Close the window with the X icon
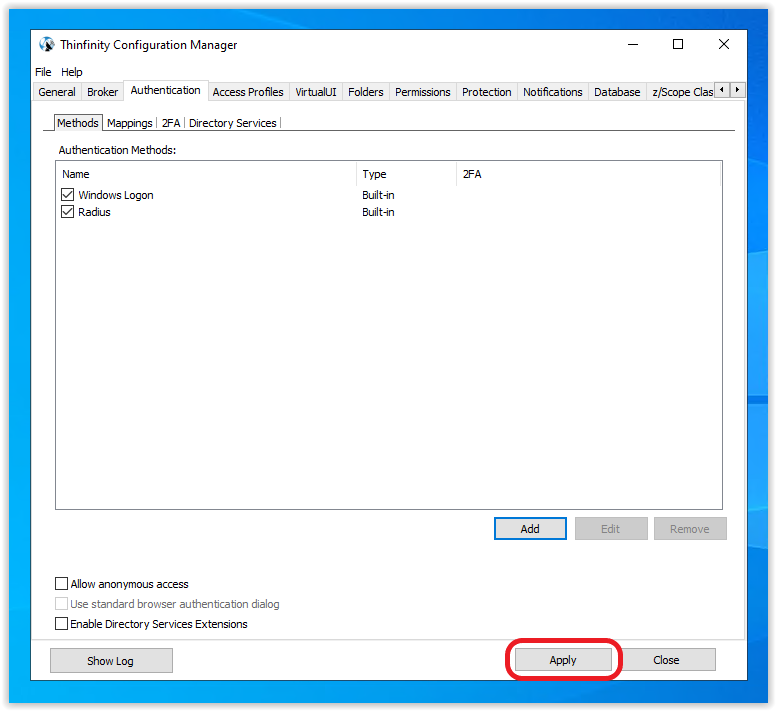The height and width of the screenshot is (711, 776). tap(724, 45)
